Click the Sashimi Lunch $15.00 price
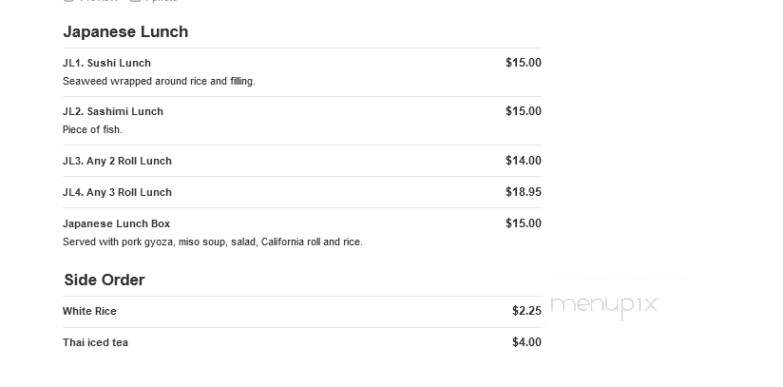Viewport: 783px width, 387px height. pyautogui.click(x=523, y=111)
